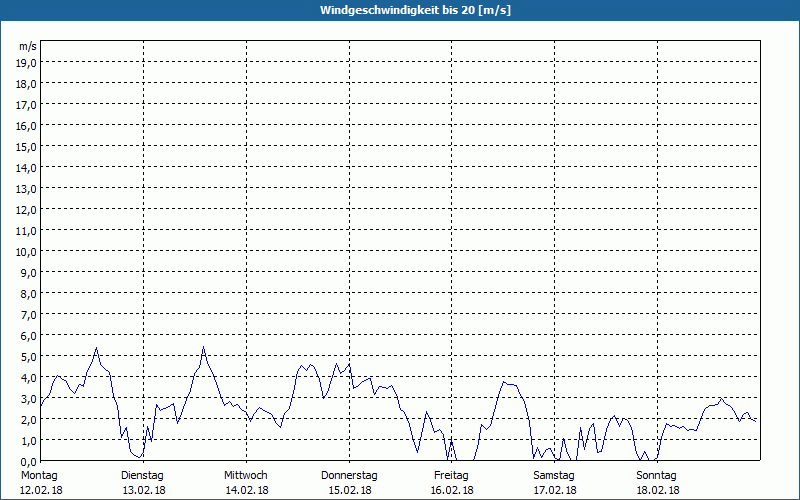
Task: Click the '14.02.18' date label
Action: 247,490
